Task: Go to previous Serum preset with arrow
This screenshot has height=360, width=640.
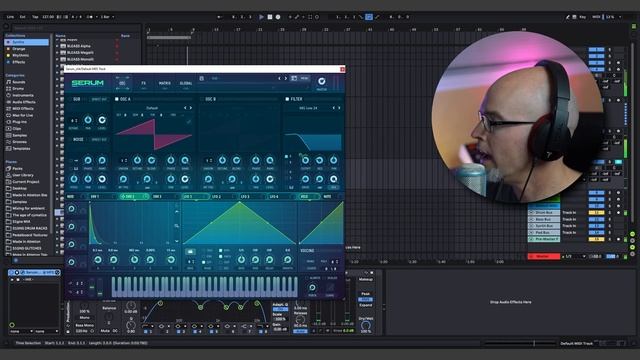Action: click(279, 78)
